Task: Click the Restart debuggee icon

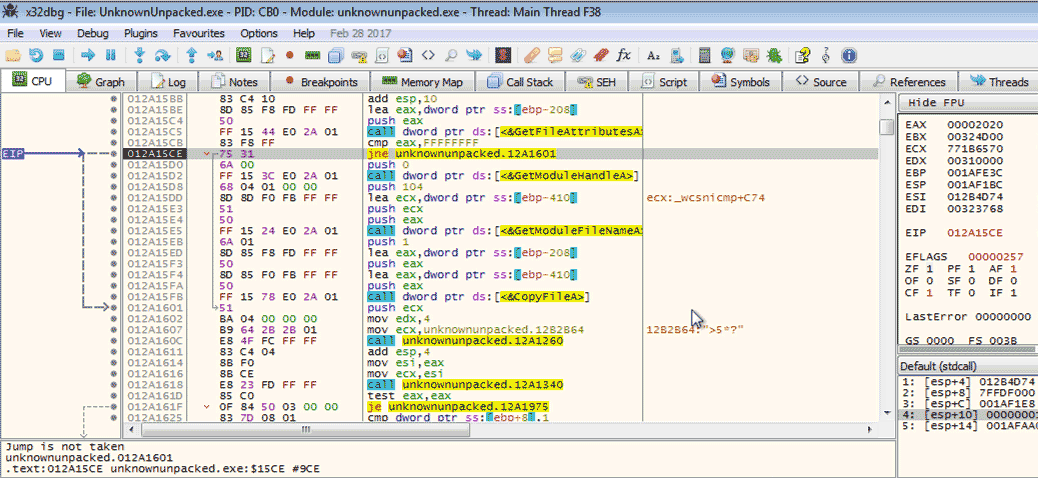Action: tap(37, 55)
